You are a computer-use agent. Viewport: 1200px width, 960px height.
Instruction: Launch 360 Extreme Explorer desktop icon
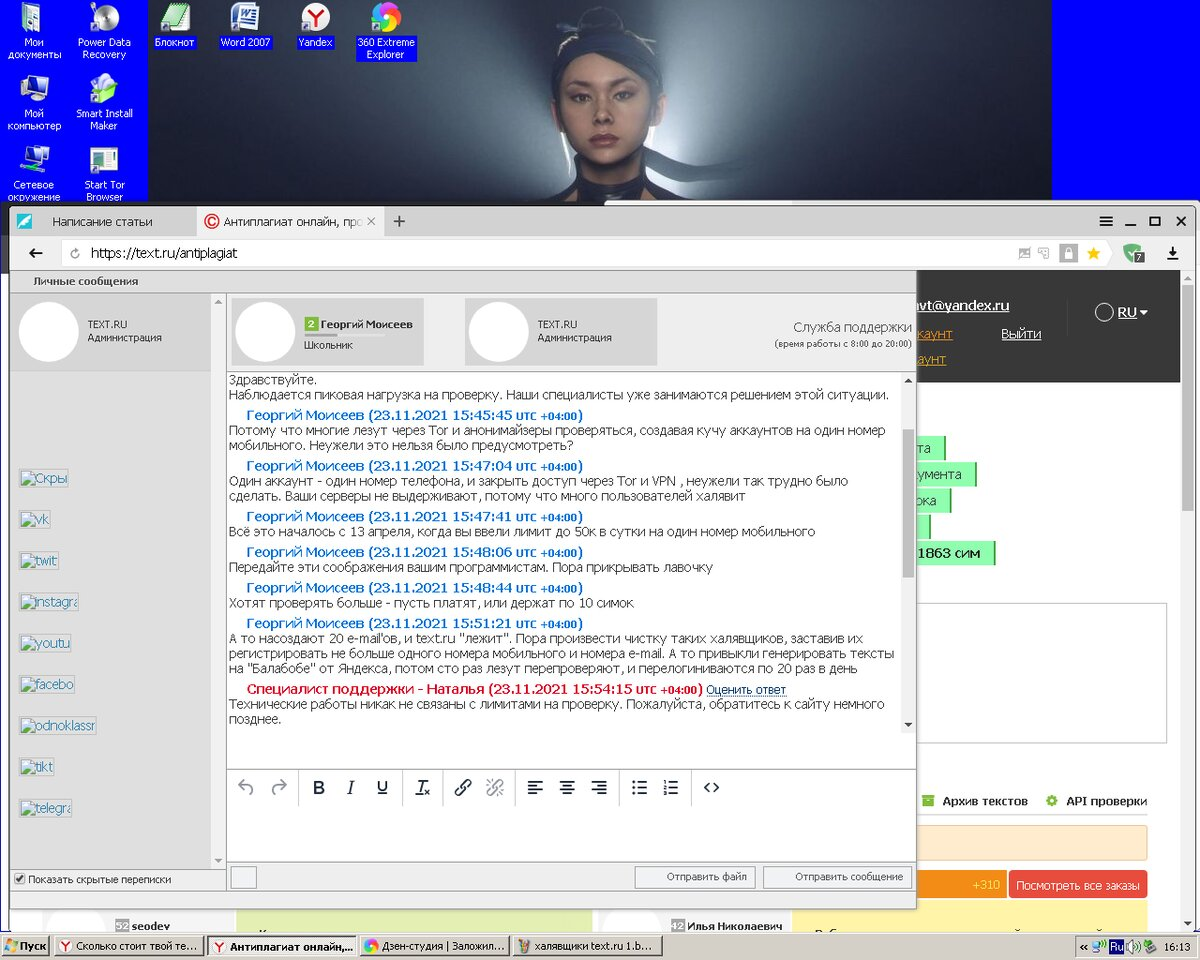tap(386, 31)
